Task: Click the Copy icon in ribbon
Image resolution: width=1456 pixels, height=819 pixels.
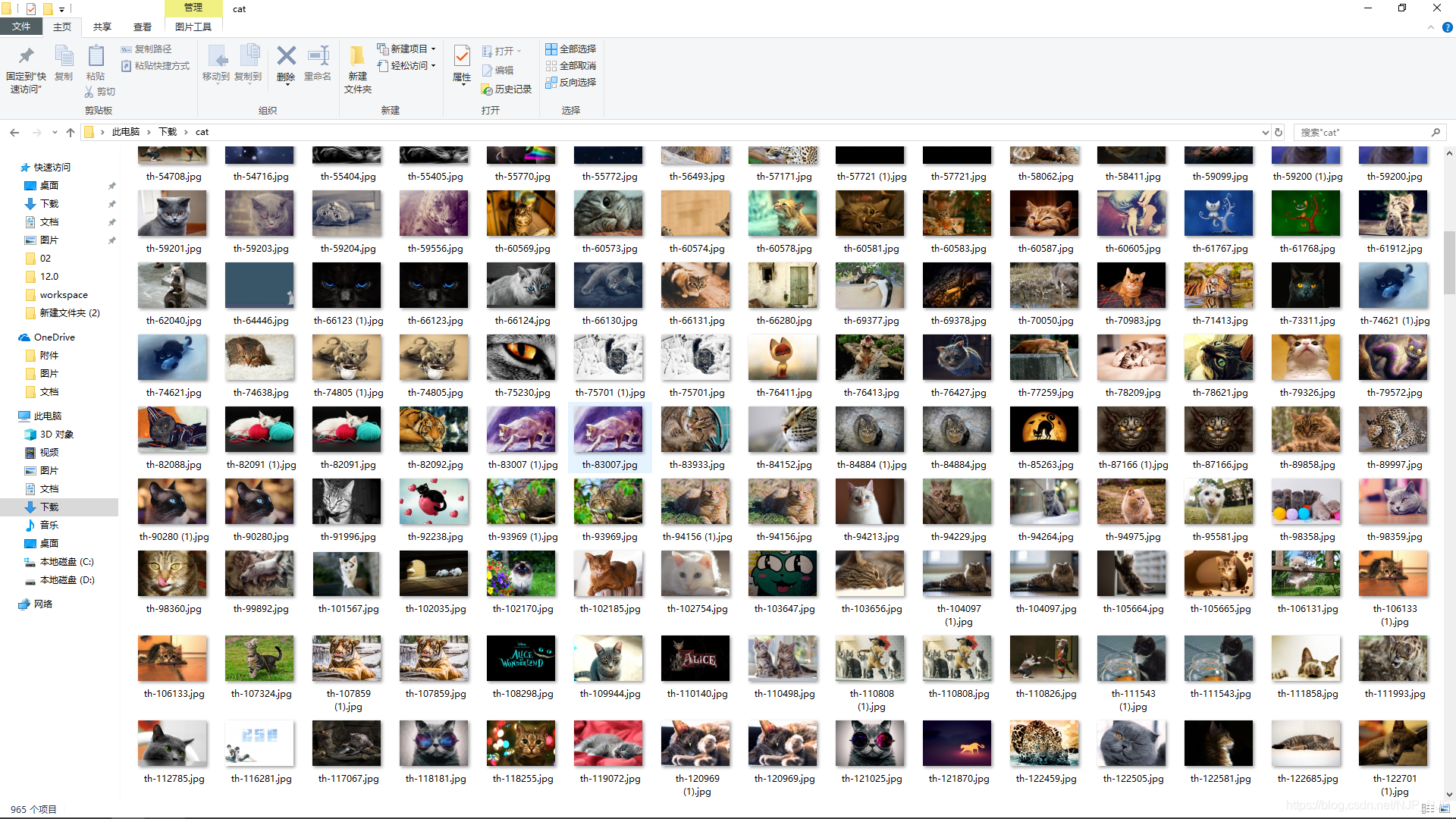Action: click(64, 55)
